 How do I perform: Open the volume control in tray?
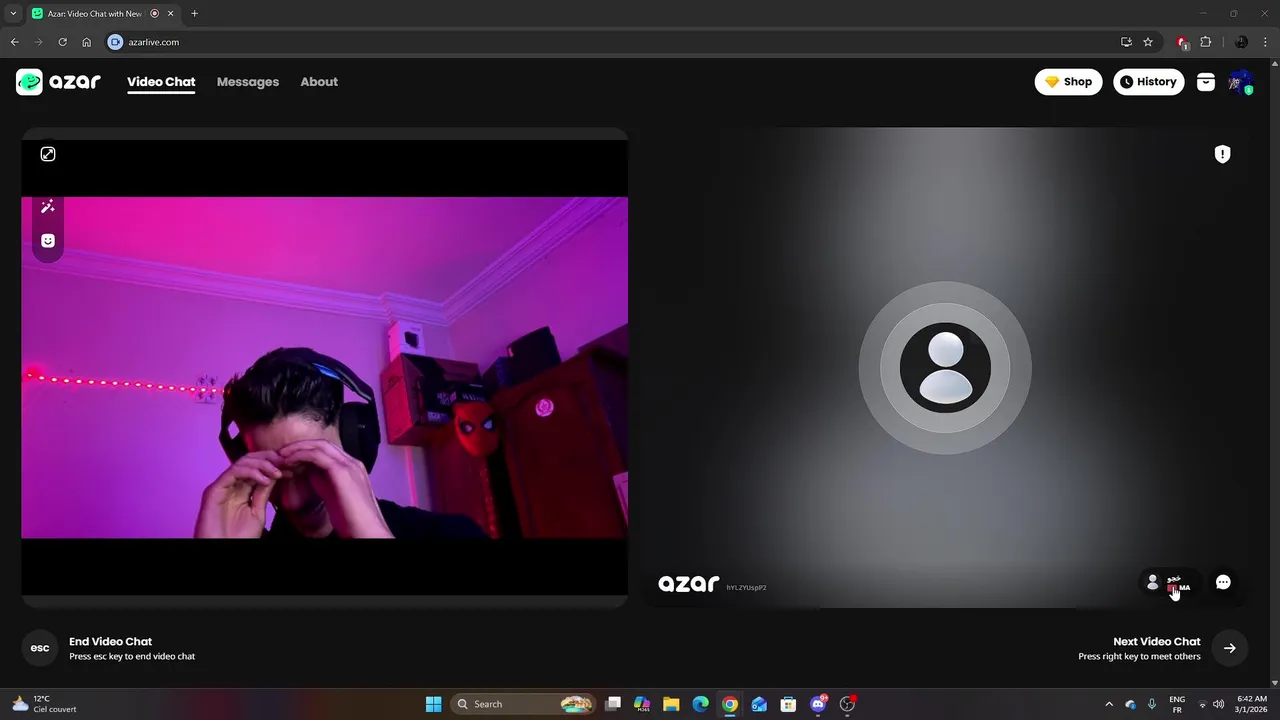pos(1218,704)
